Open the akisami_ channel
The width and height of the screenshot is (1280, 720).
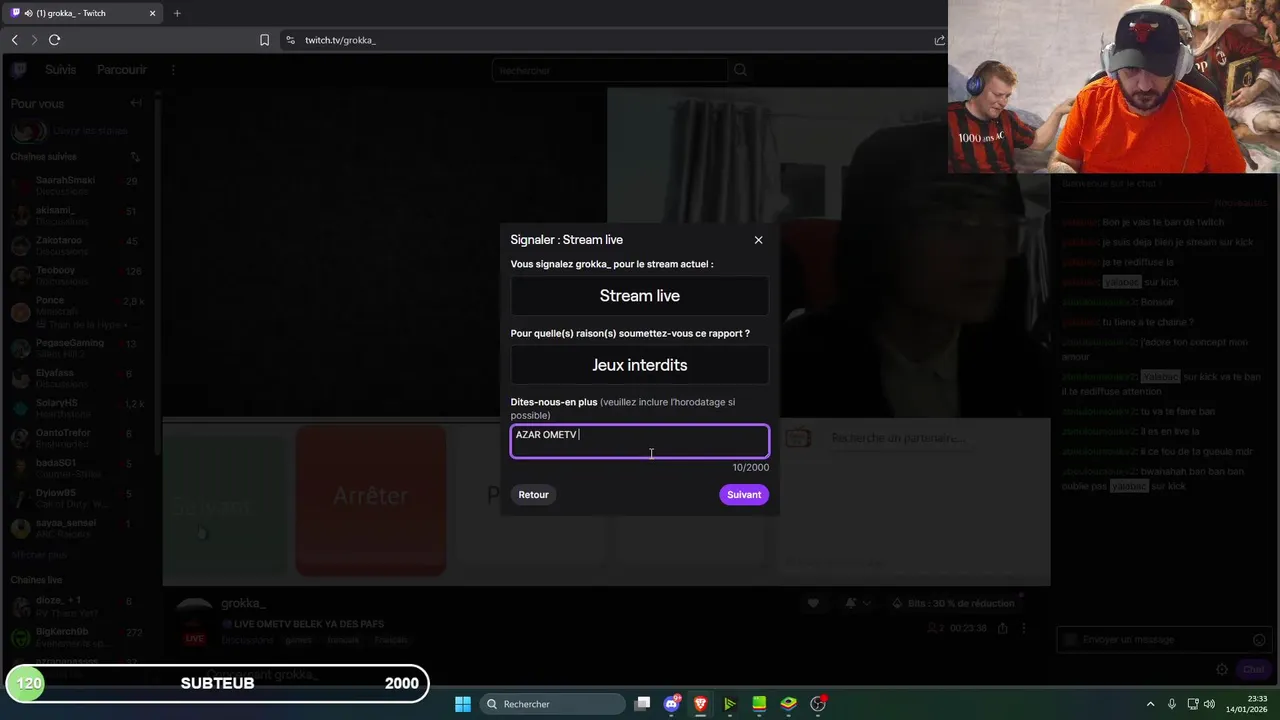[78, 216]
